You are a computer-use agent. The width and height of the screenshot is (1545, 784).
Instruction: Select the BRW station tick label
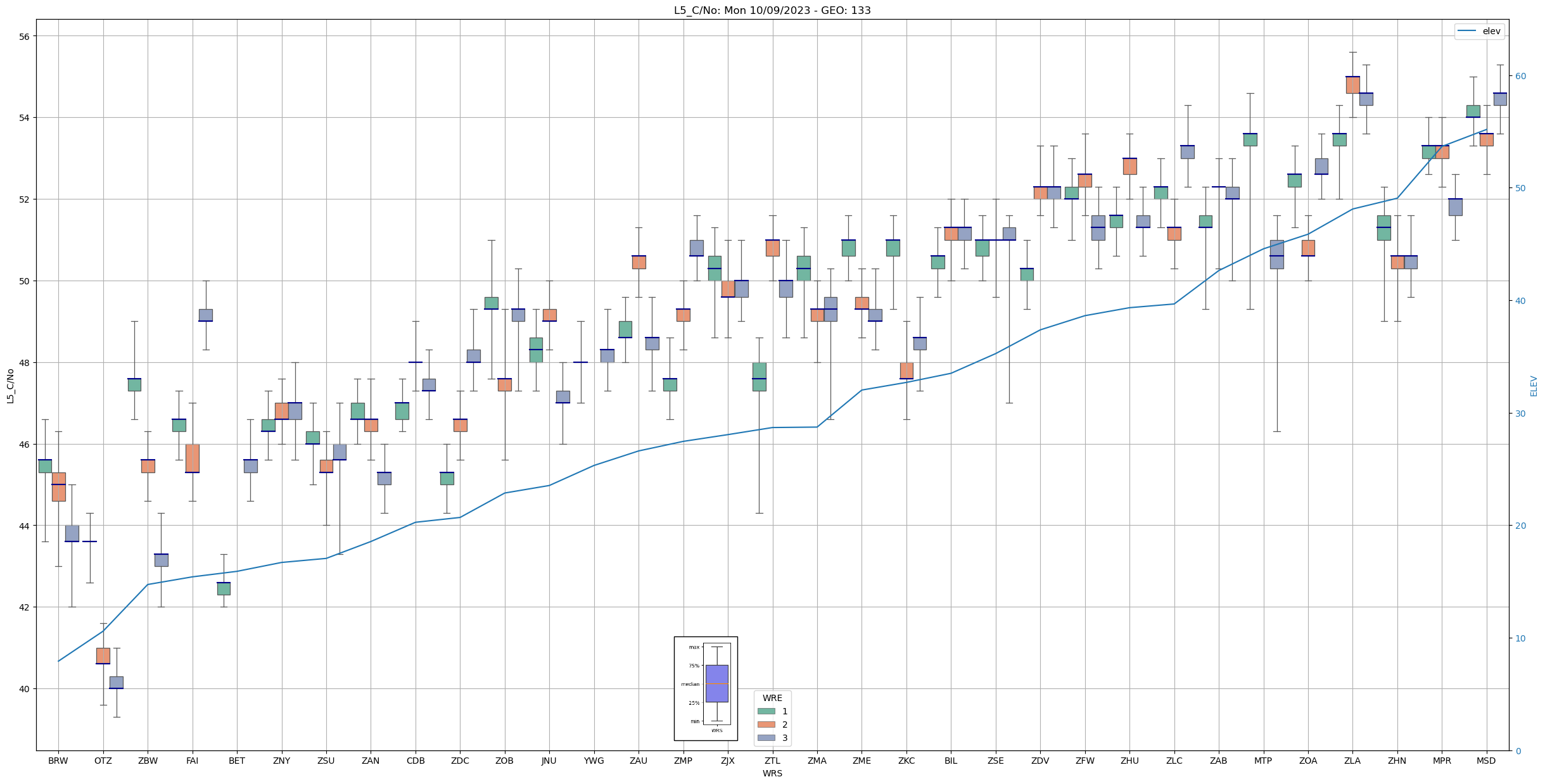[58, 761]
